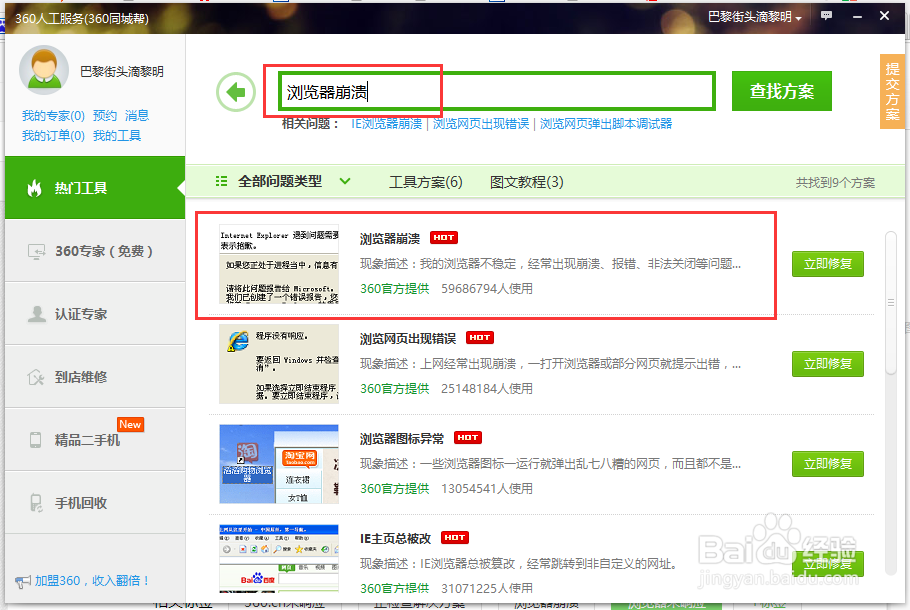Open the 消息 link
The width and height of the screenshot is (910, 610).
pyautogui.click(x=137, y=115)
